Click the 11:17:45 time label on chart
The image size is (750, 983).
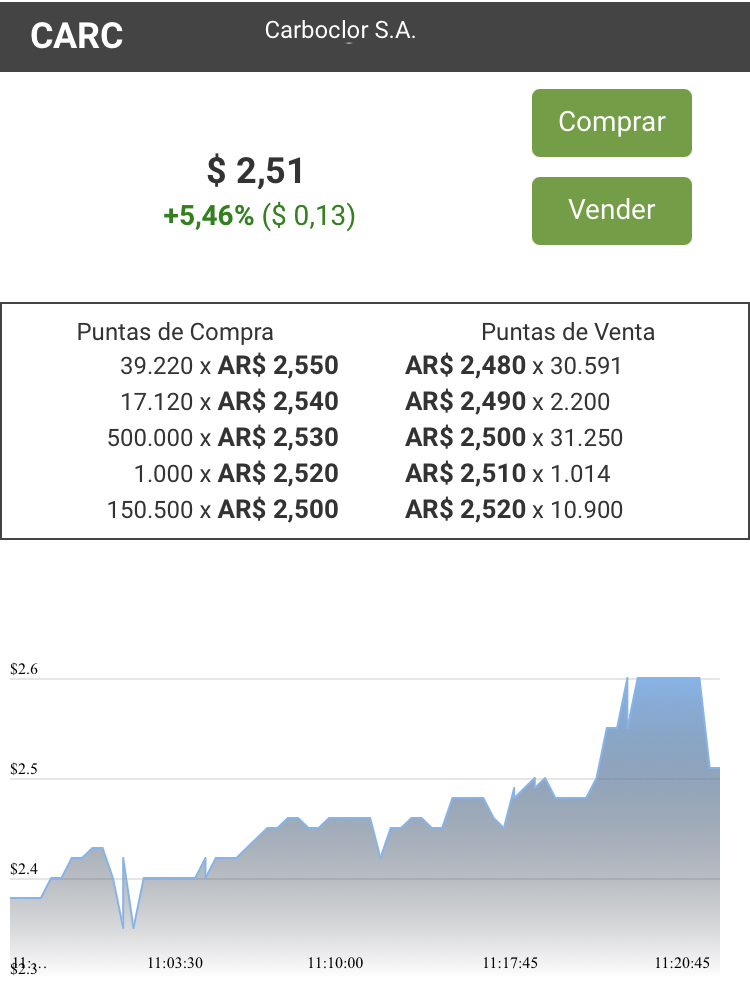coord(510,963)
